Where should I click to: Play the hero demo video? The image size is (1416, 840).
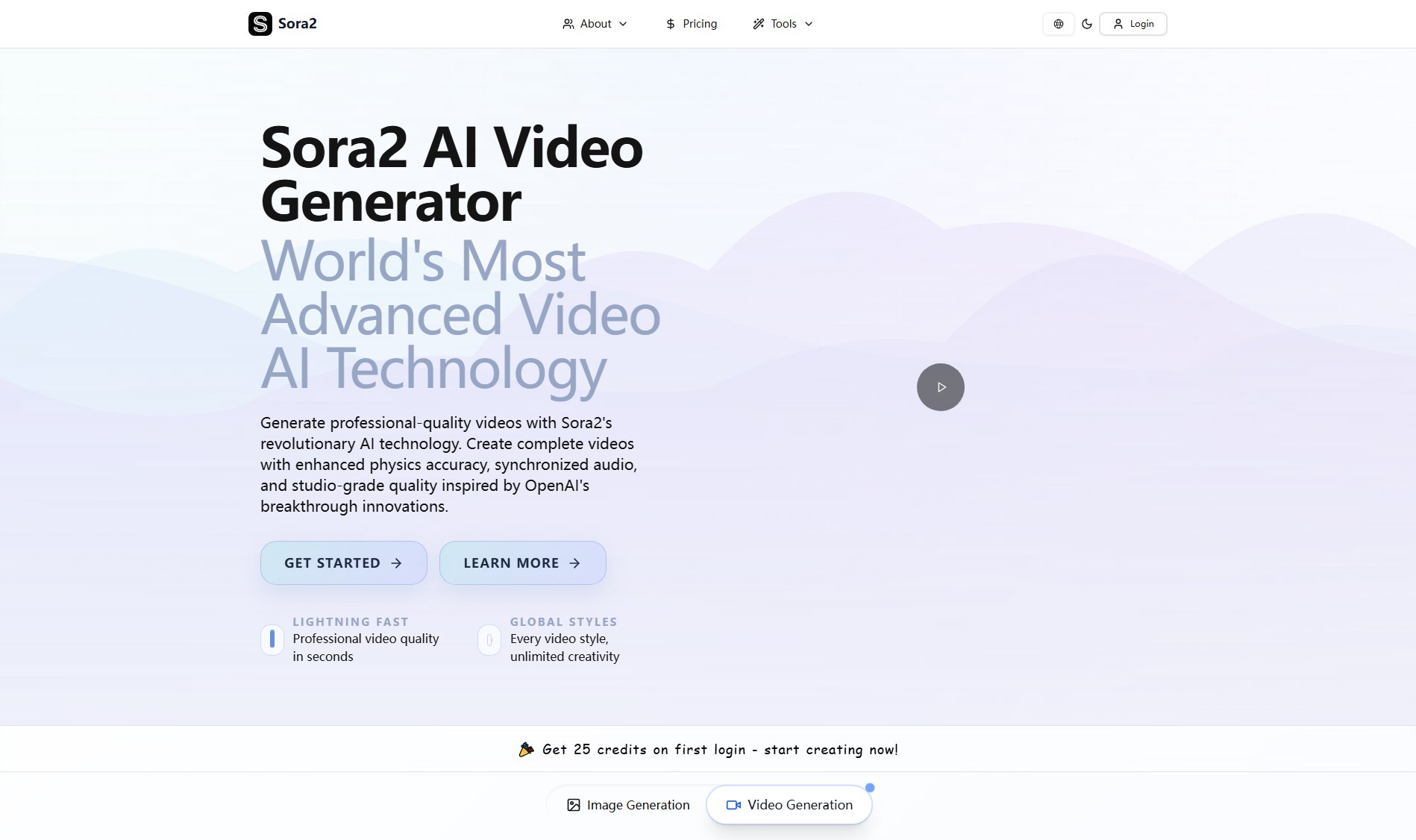tap(940, 387)
